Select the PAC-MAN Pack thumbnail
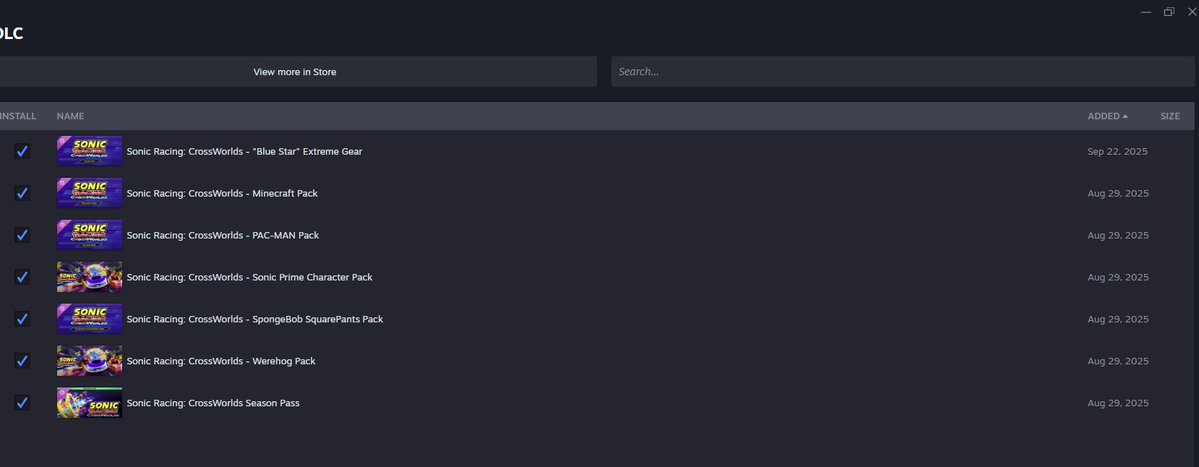The width and height of the screenshot is (1199, 467). click(89, 235)
